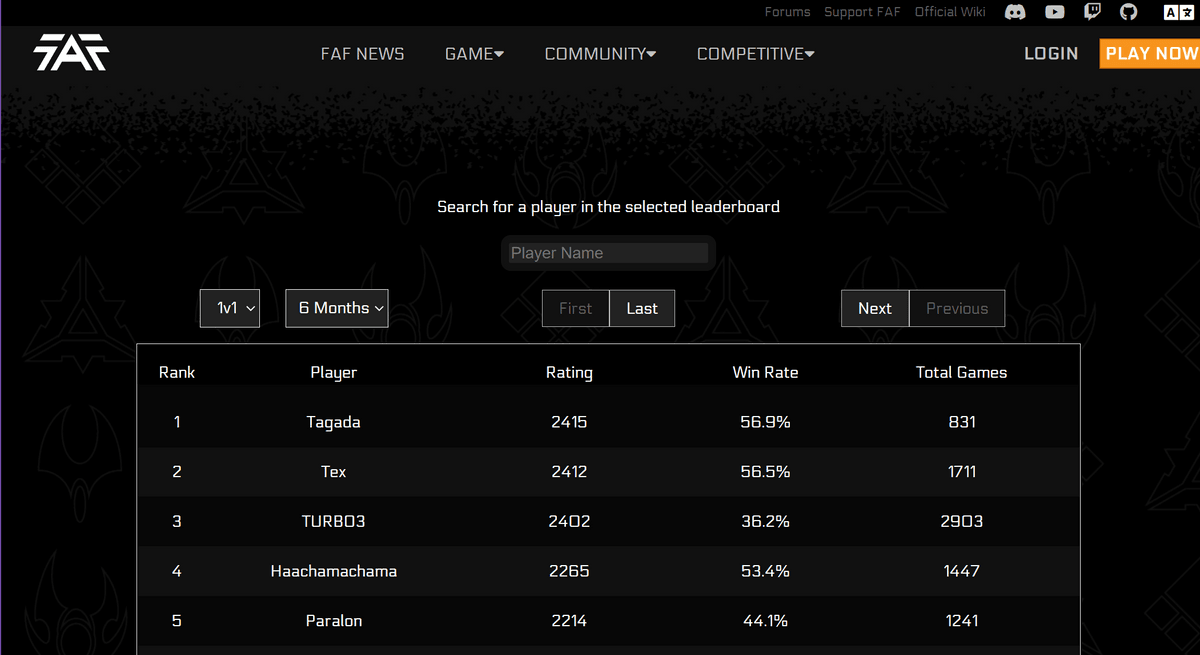Image resolution: width=1200 pixels, height=655 pixels.
Task: Select player Tagada
Action: 334,422
